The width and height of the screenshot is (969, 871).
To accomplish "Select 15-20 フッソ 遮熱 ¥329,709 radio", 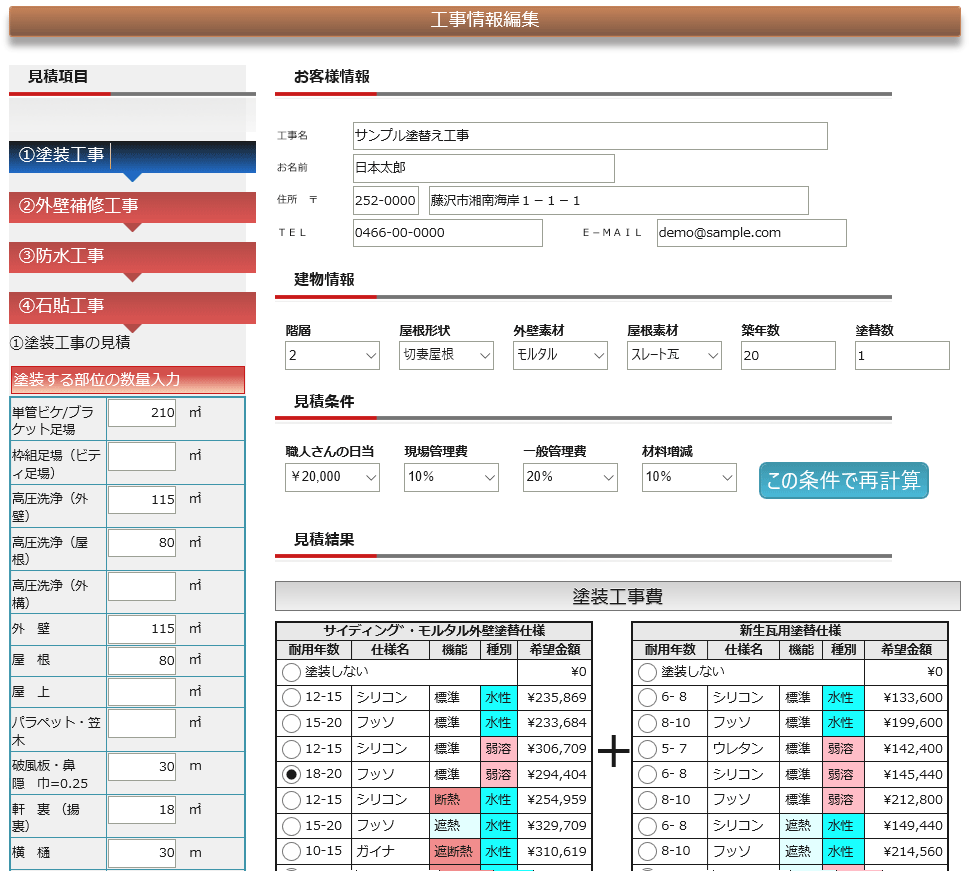I will coord(291,826).
